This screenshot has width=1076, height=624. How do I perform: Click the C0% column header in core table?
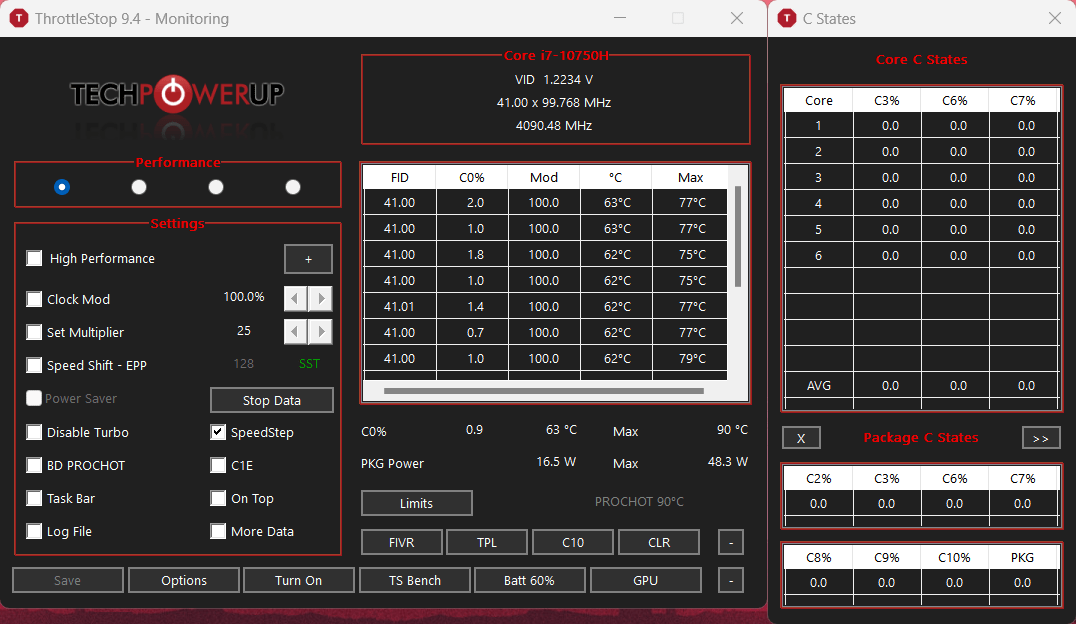(x=471, y=177)
